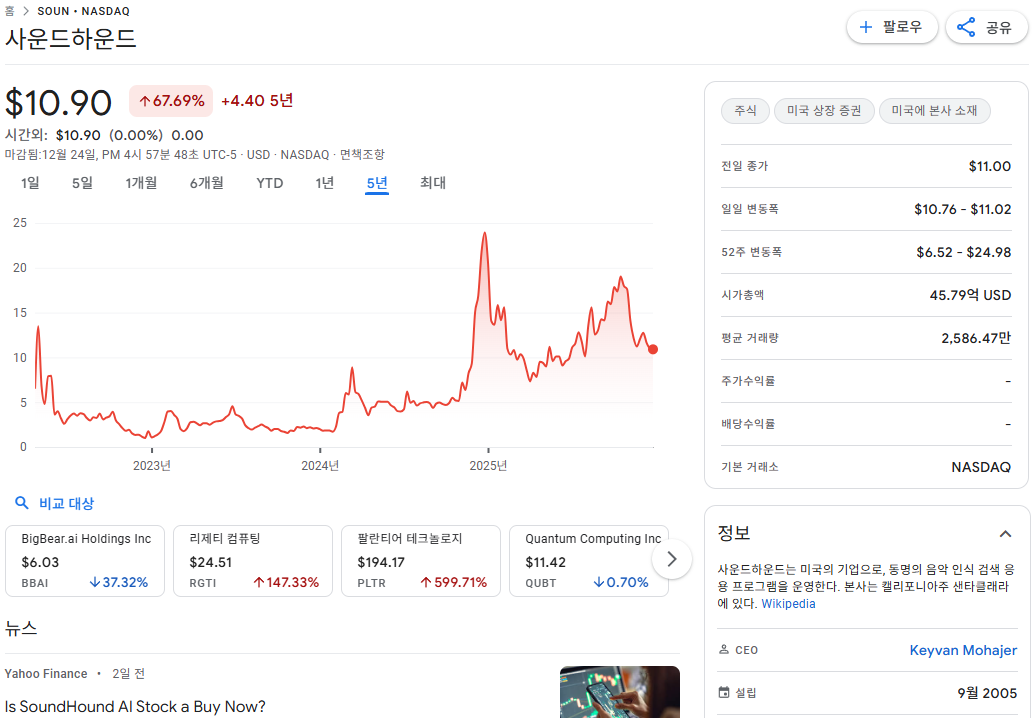Open BigBear.ai Holdings Inc card

[x=85, y=561]
